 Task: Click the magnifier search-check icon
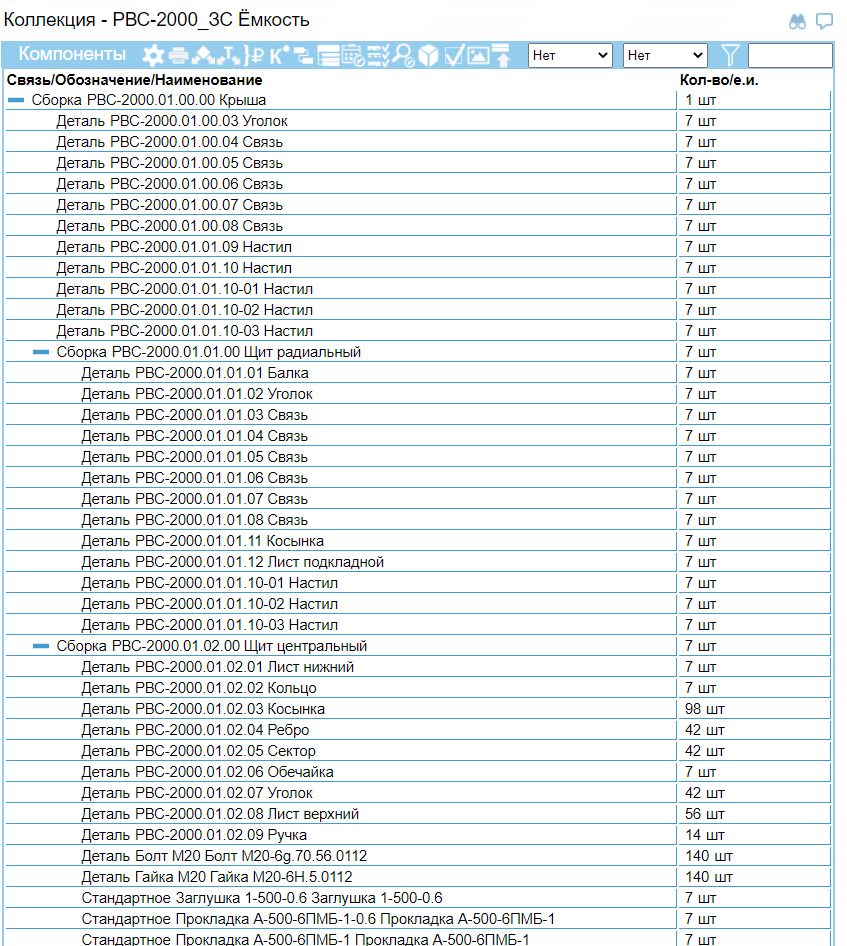403,56
